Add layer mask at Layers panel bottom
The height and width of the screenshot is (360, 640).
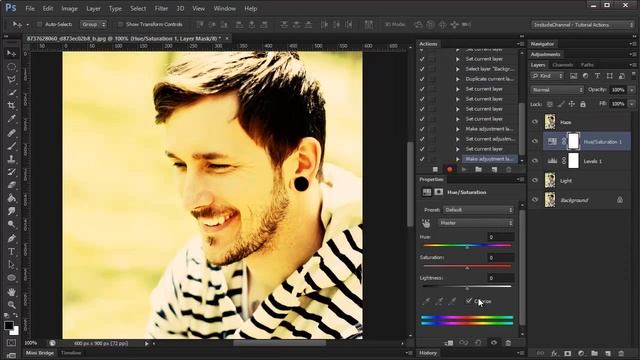567,353
